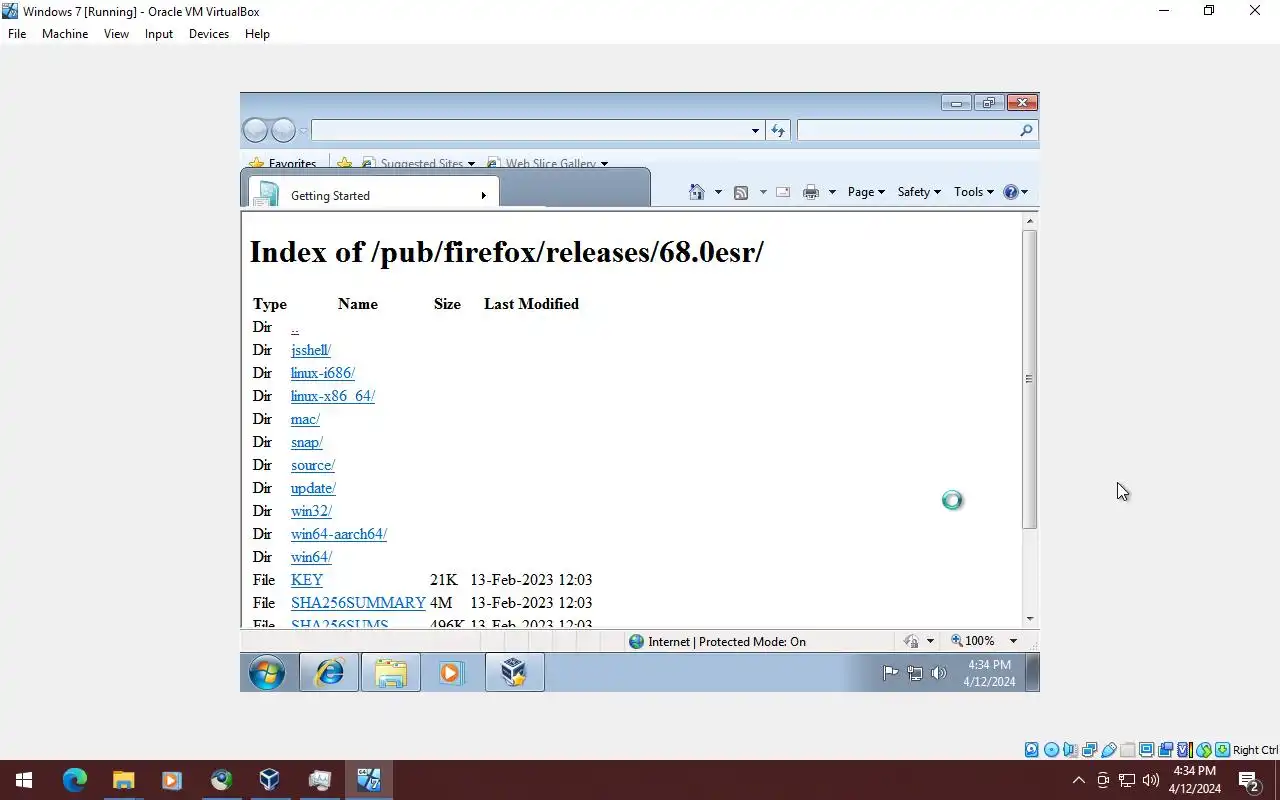Open the linux-x86_64/ directory link
The height and width of the screenshot is (800, 1280).
pyautogui.click(x=333, y=396)
